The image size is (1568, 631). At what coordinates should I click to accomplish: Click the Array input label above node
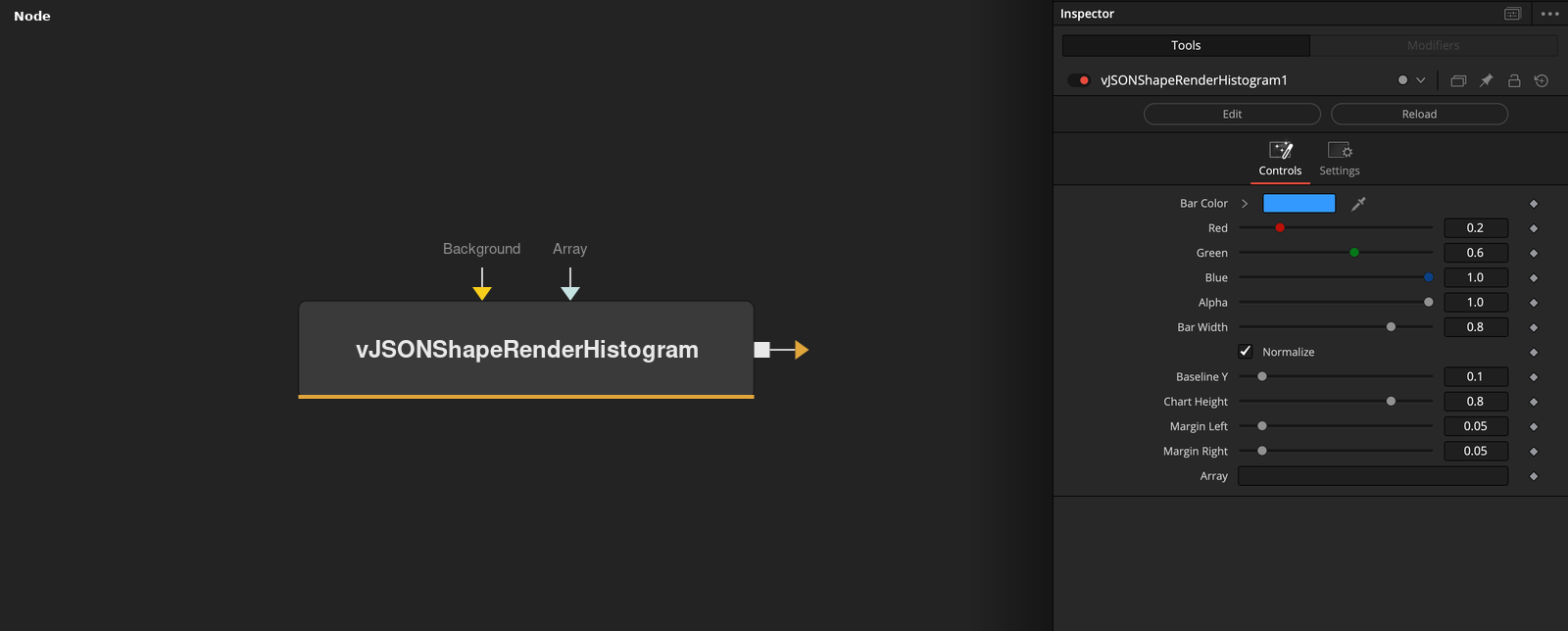click(x=570, y=249)
